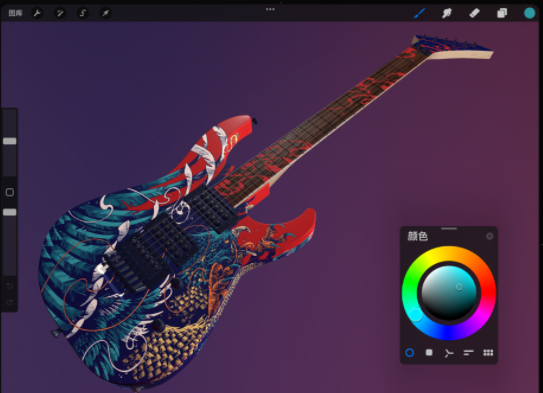Switch to the Disc color tab
This screenshot has width=543, height=393.
[409, 352]
